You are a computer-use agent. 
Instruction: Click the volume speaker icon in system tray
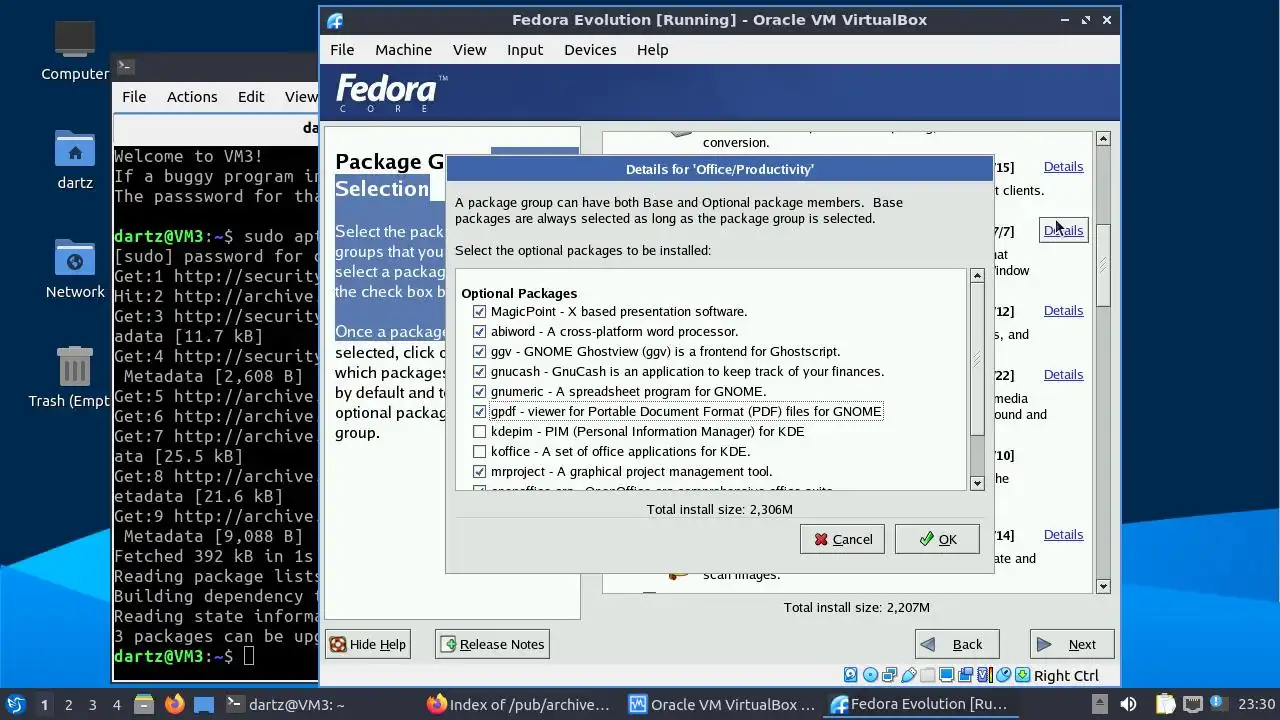click(1128, 704)
